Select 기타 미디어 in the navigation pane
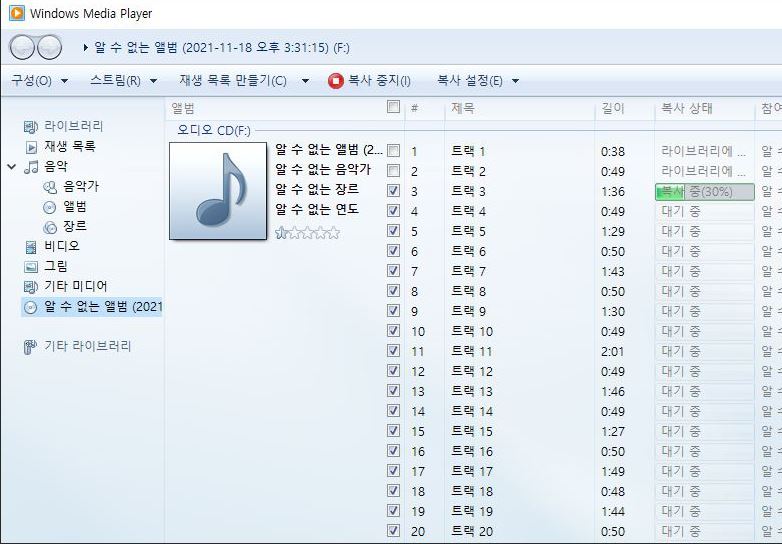This screenshot has height=544, width=782. point(75,286)
